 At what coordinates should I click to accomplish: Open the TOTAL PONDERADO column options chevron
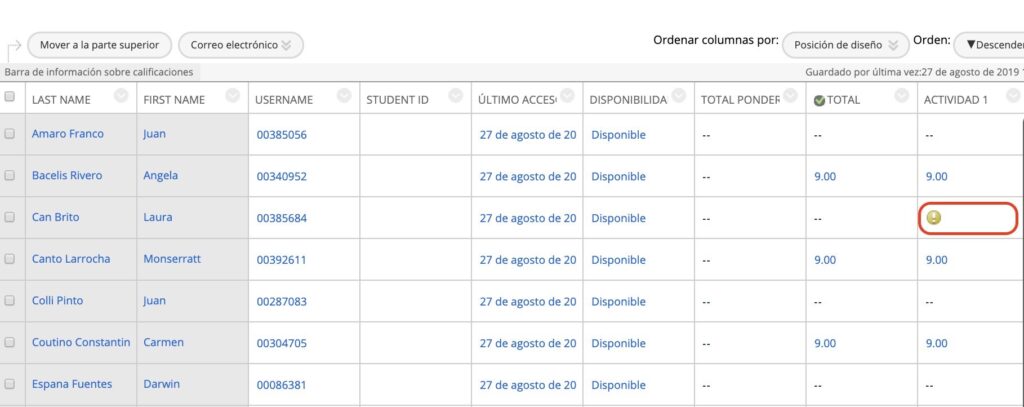791,95
